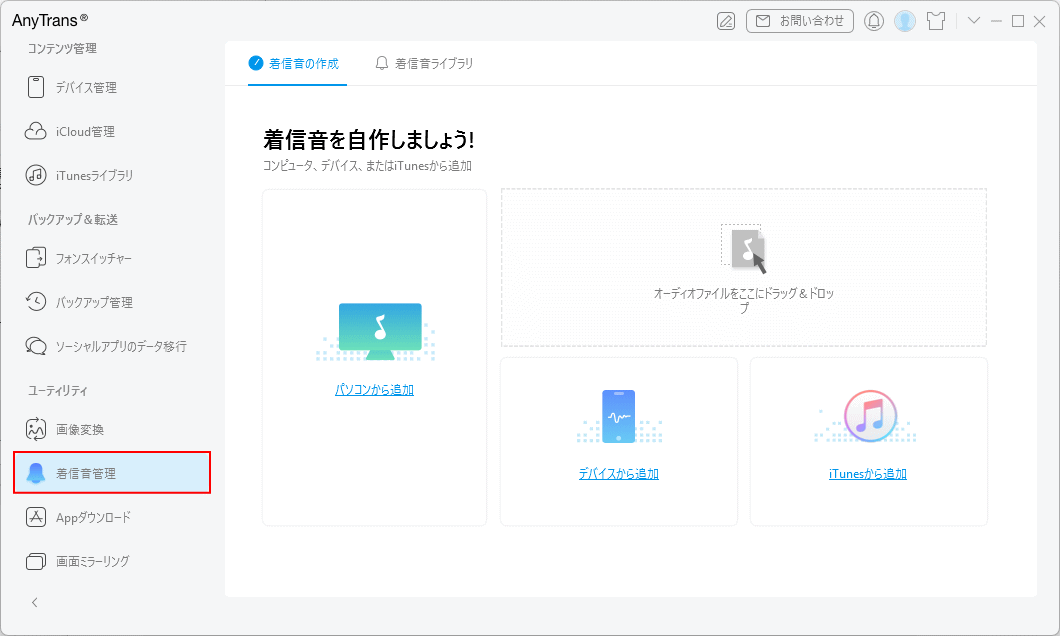This screenshot has height=636, width=1060.
Task: Minimize the AnyTrans window
Action: click(x=996, y=22)
